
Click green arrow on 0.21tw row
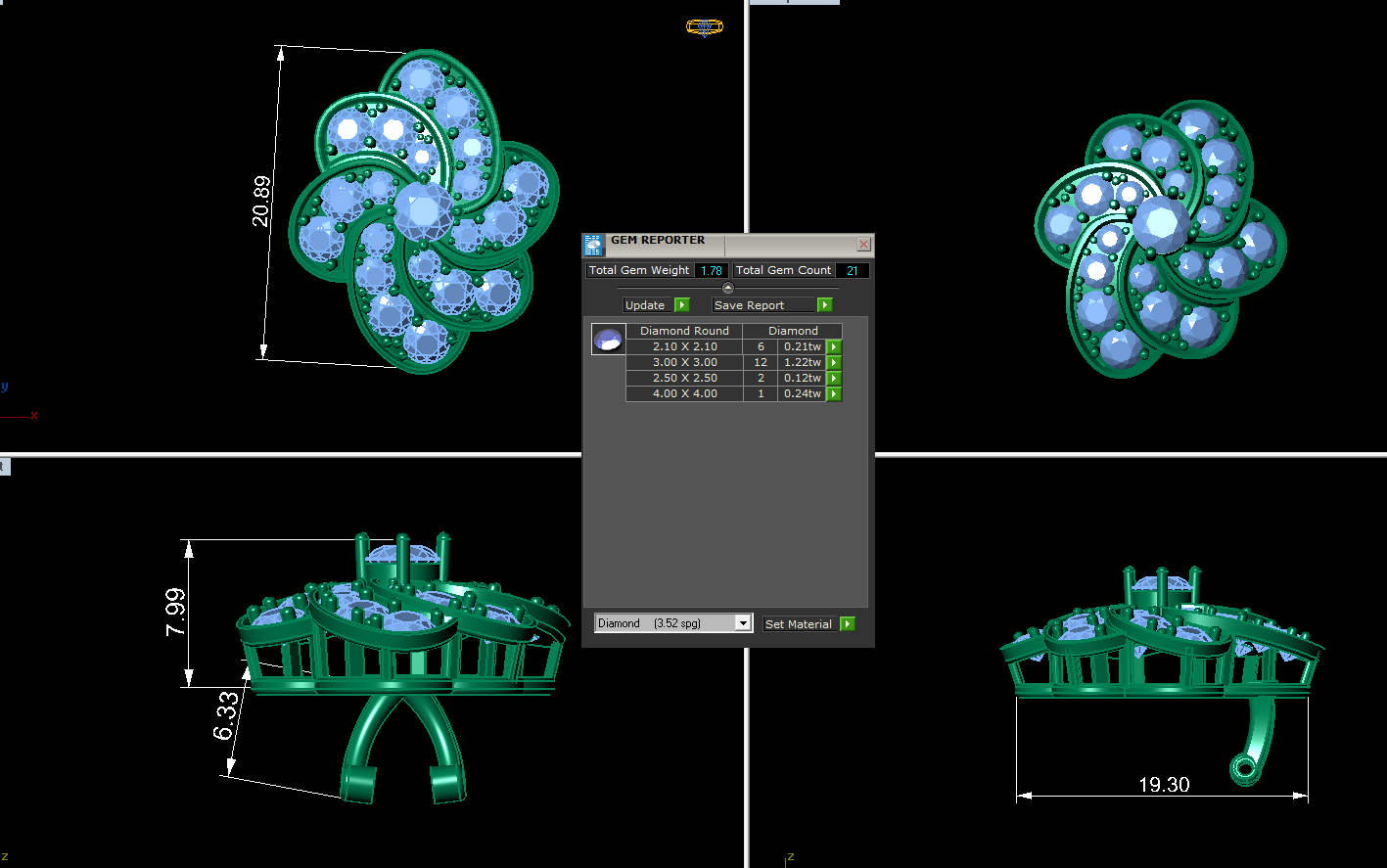(x=834, y=346)
